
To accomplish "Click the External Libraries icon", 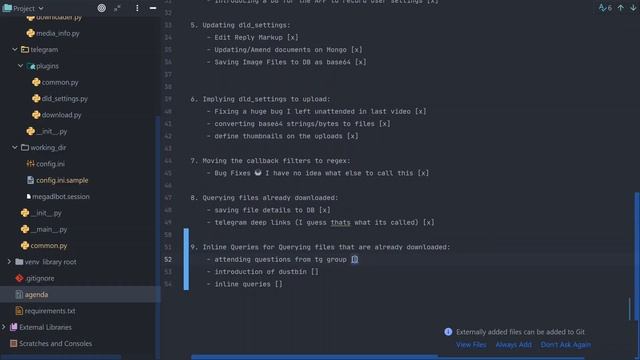I will (x=13, y=327).
